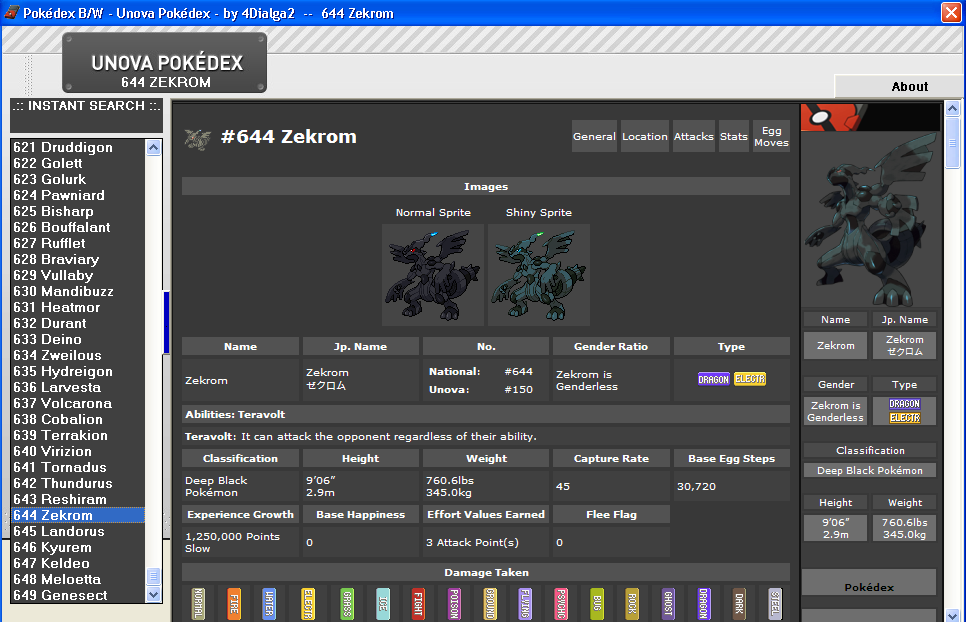Select 622 Golett in the list
The image size is (966, 622).
coord(78,163)
